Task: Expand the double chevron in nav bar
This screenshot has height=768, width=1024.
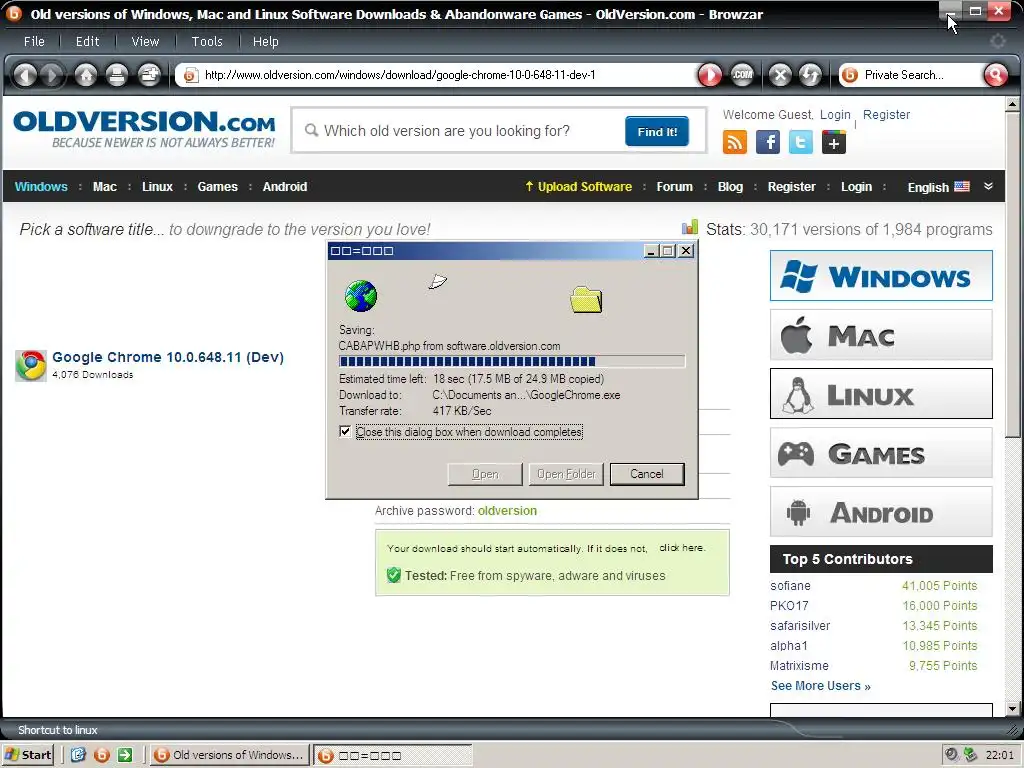Action: [x=988, y=186]
